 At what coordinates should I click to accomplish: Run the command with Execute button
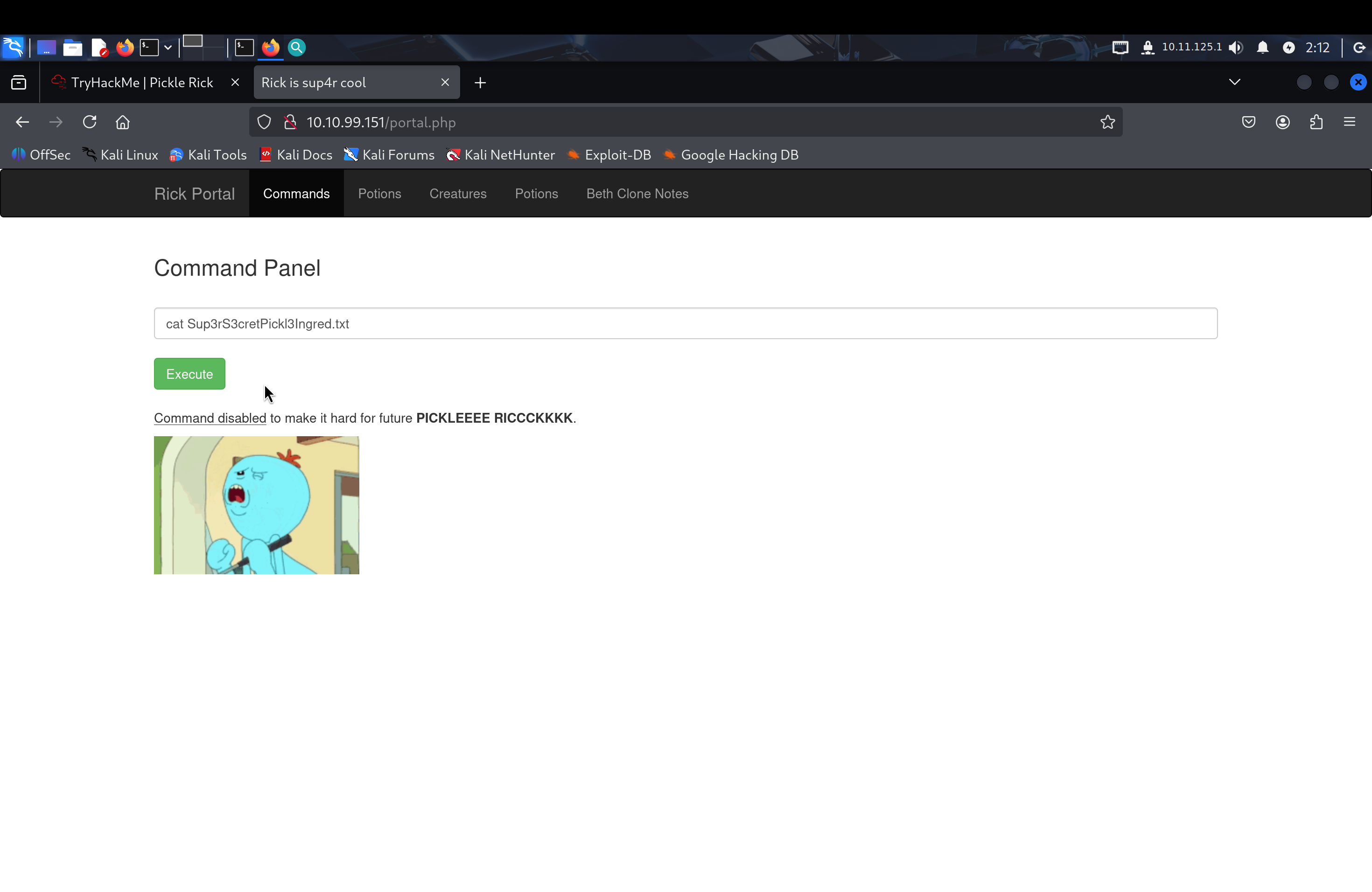[x=189, y=374]
